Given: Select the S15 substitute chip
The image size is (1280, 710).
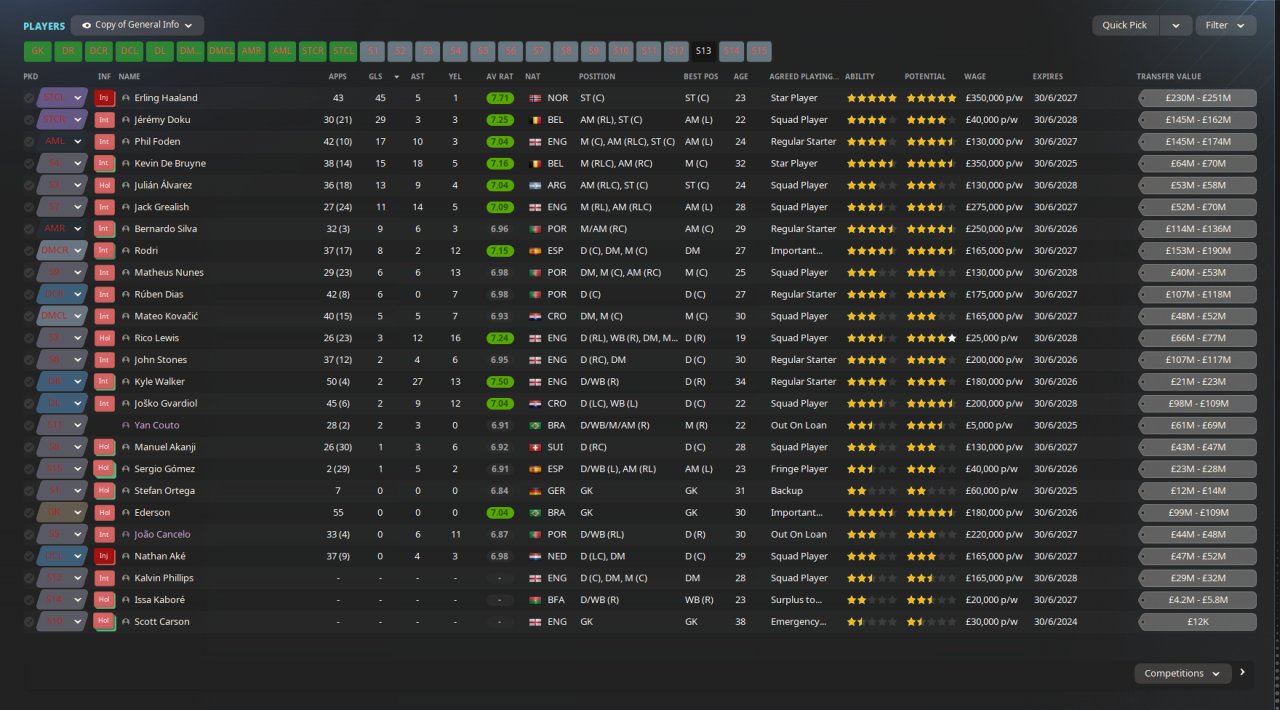Looking at the screenshot, I should click(x=759, y=51).
